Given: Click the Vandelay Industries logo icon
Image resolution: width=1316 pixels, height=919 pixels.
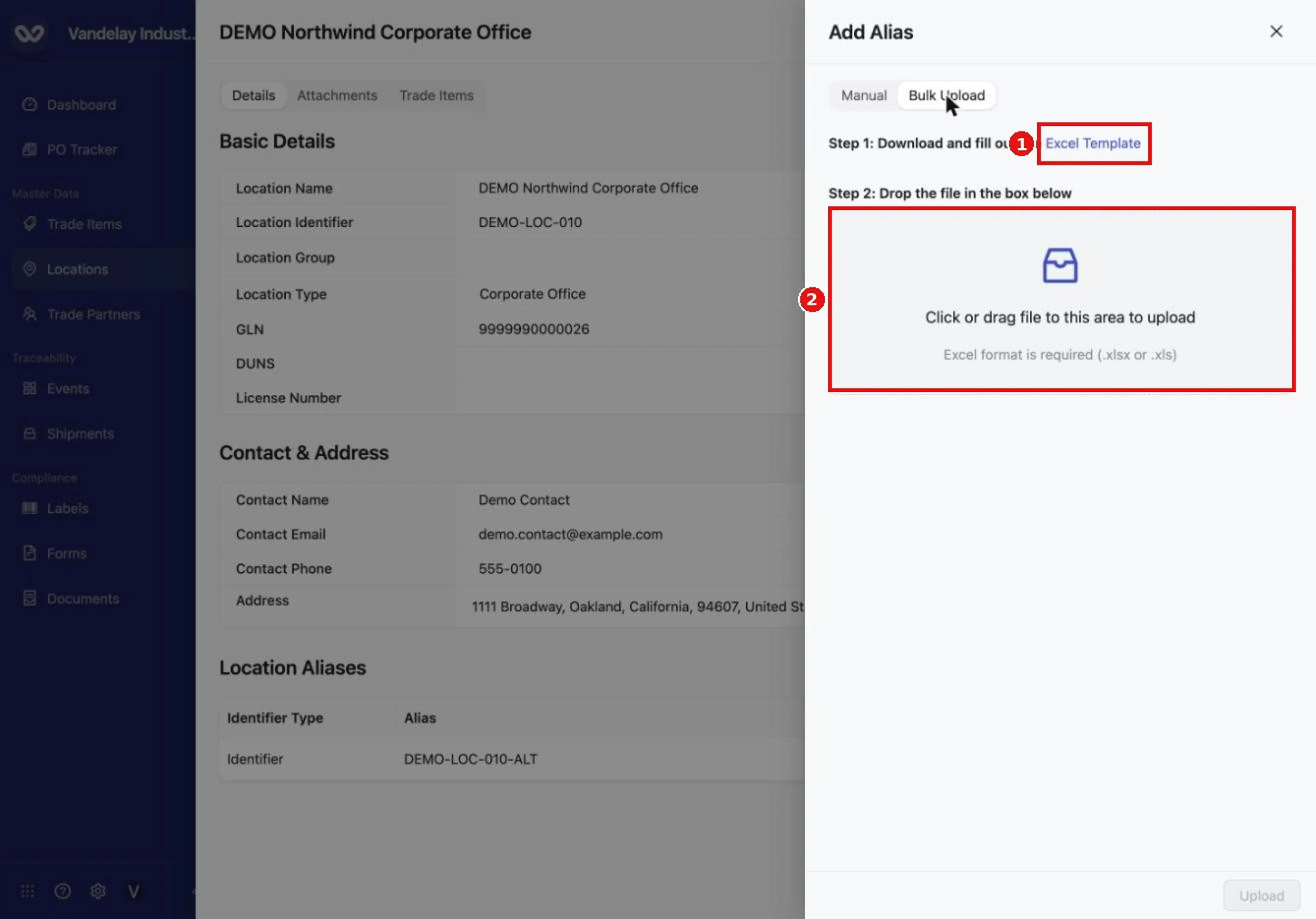Looking at the screenshot, I should point(29,33).
